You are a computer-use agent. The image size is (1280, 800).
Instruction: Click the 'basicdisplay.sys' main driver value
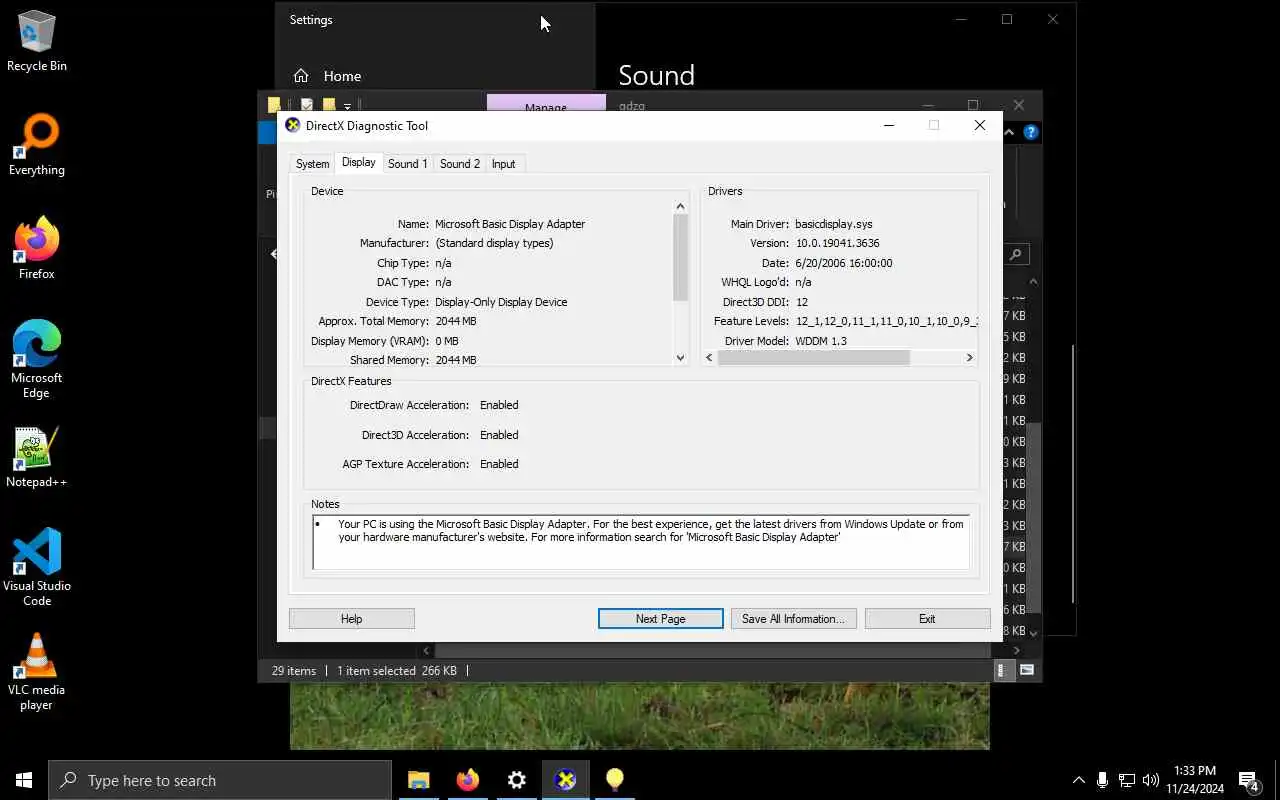click(x=835, y=224)
